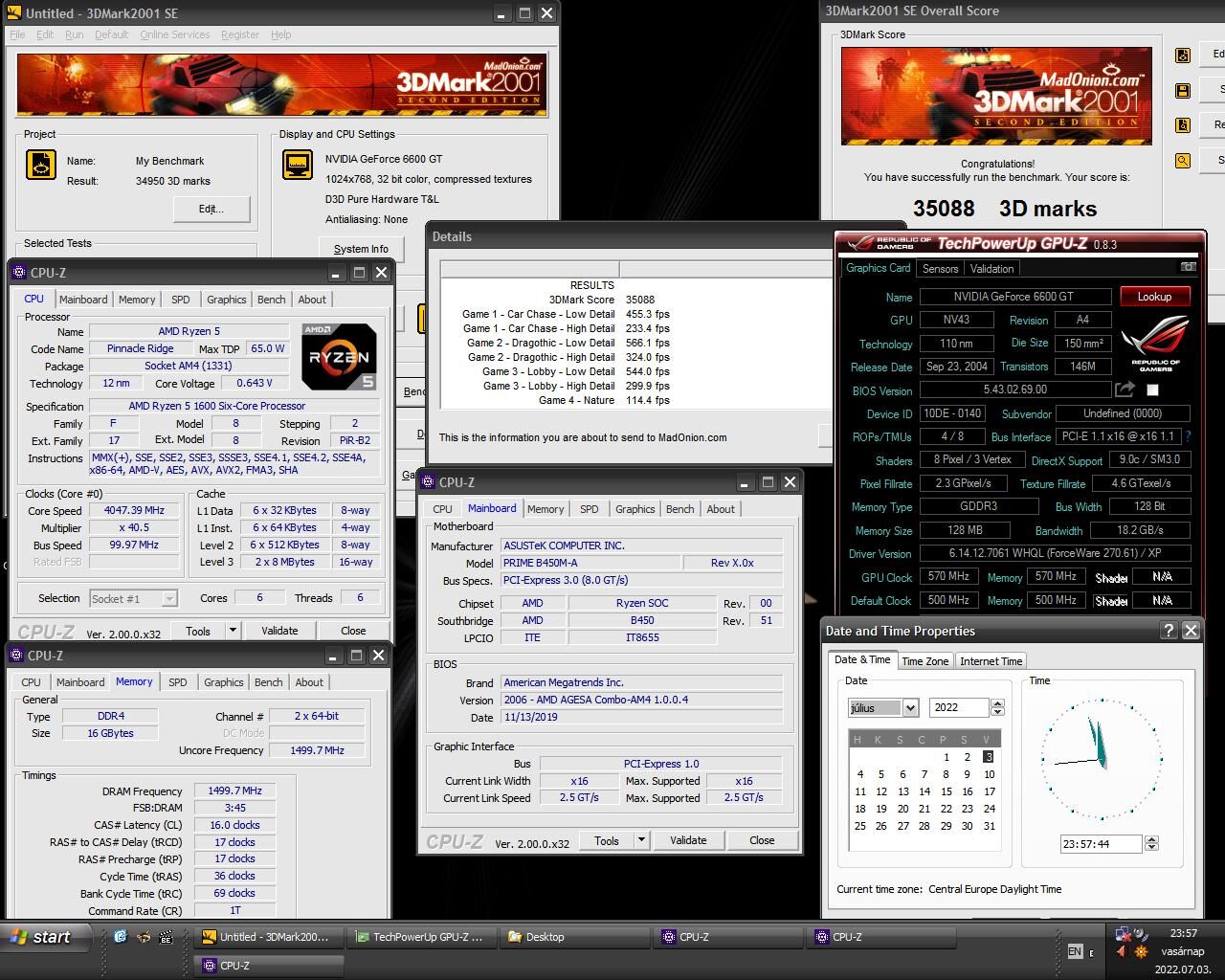Click the 3DMark2001 banner in the Untitled window
This screenshot has height=980, width=1225.
coord(281,85)
